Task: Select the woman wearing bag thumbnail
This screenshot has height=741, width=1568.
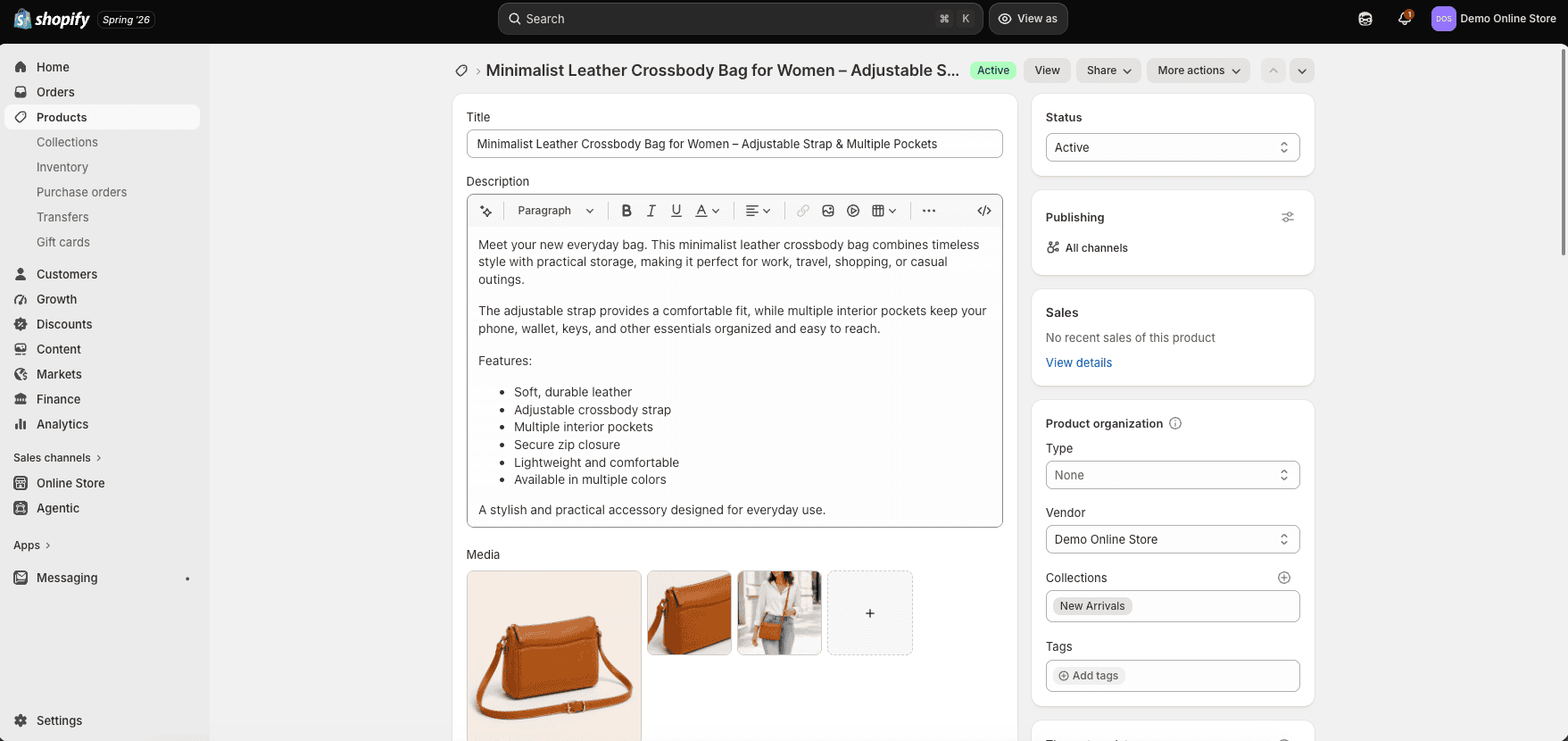Action: point(780,613)
